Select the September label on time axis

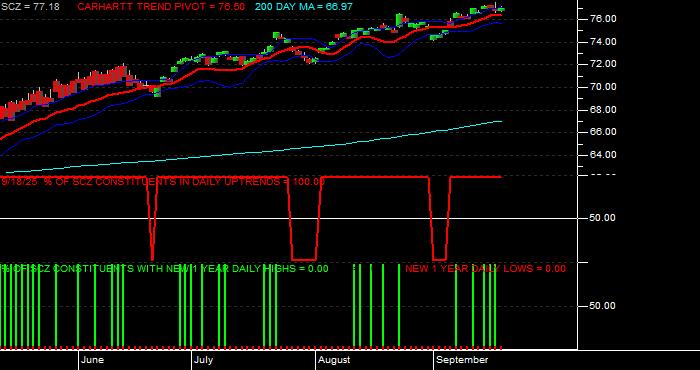(x=462, y=360)
